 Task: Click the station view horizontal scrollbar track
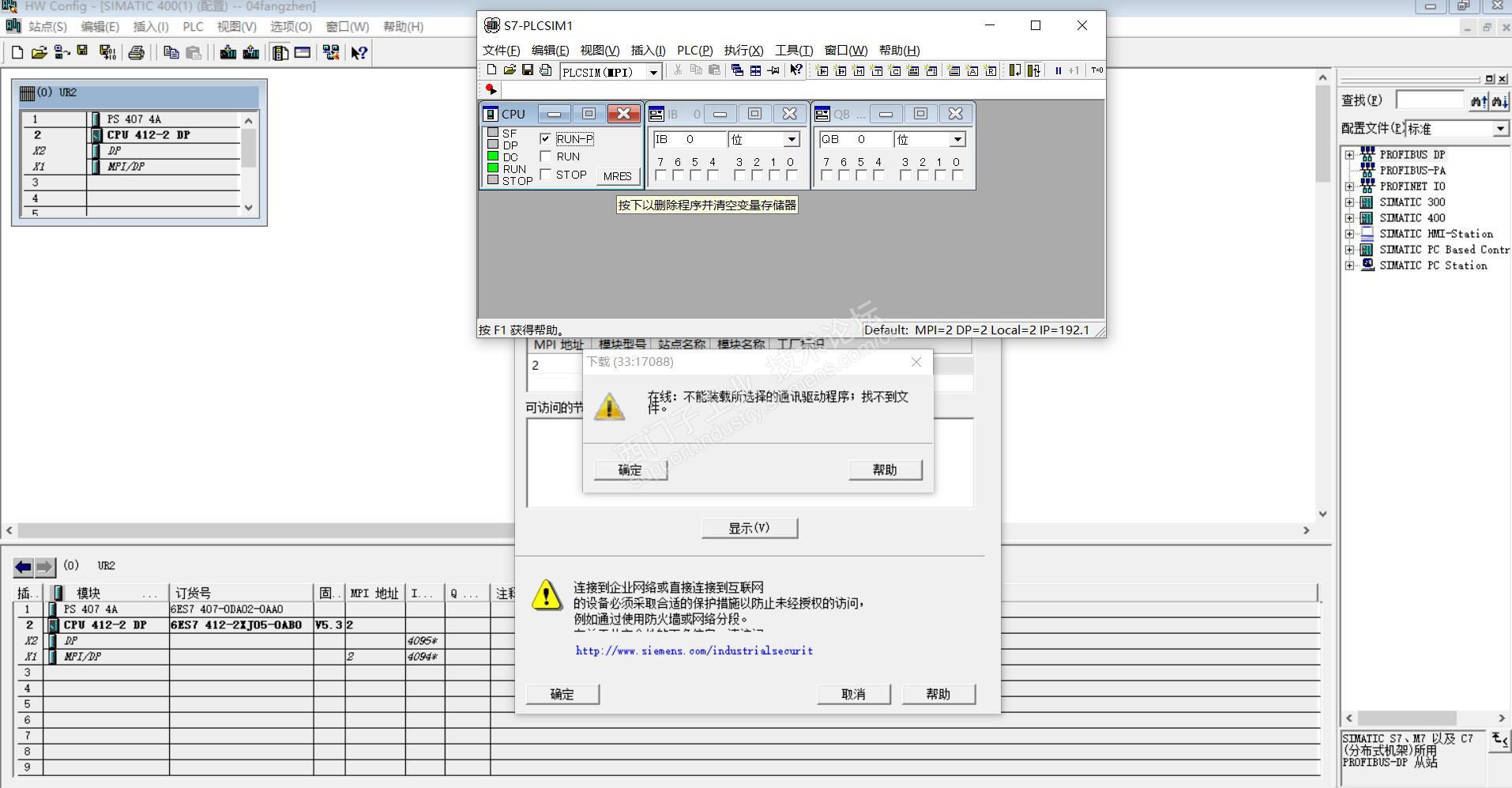[657, 530]
